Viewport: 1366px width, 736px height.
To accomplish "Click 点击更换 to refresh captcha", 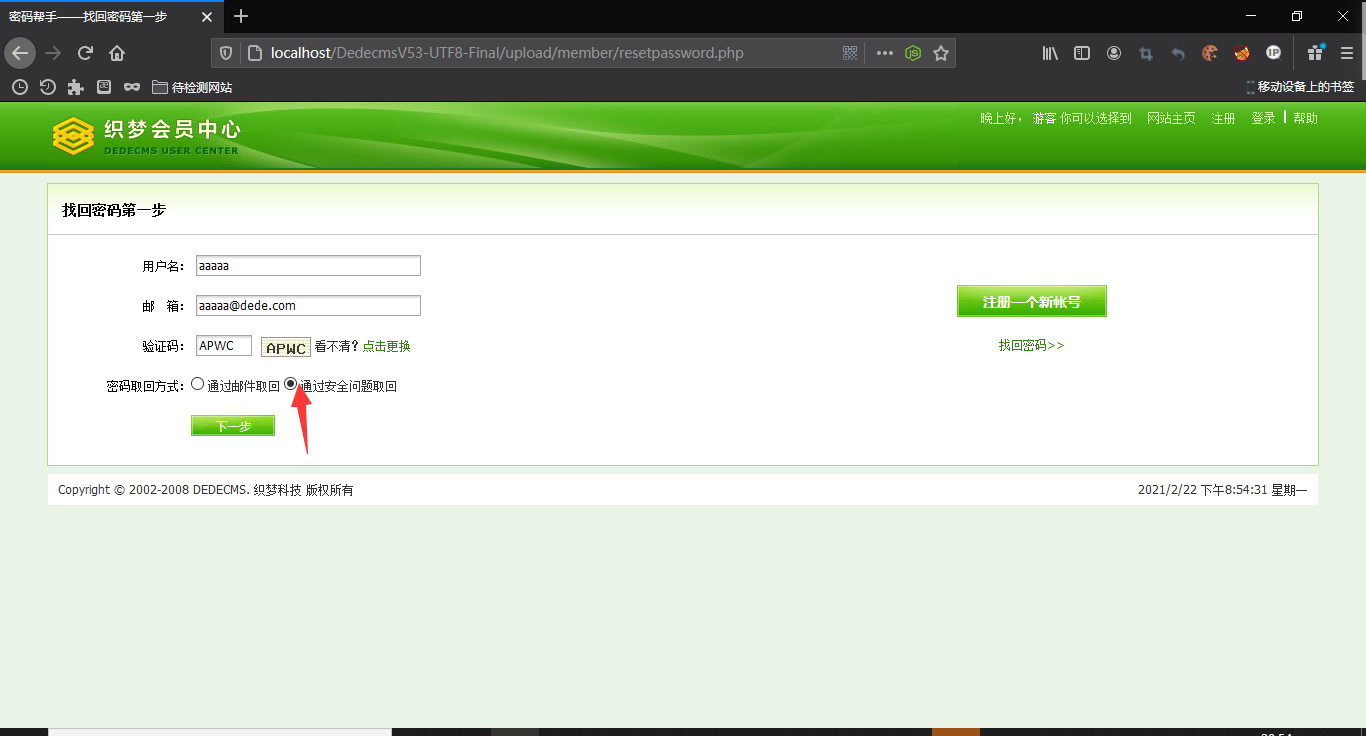I will (x=386, y=346).
